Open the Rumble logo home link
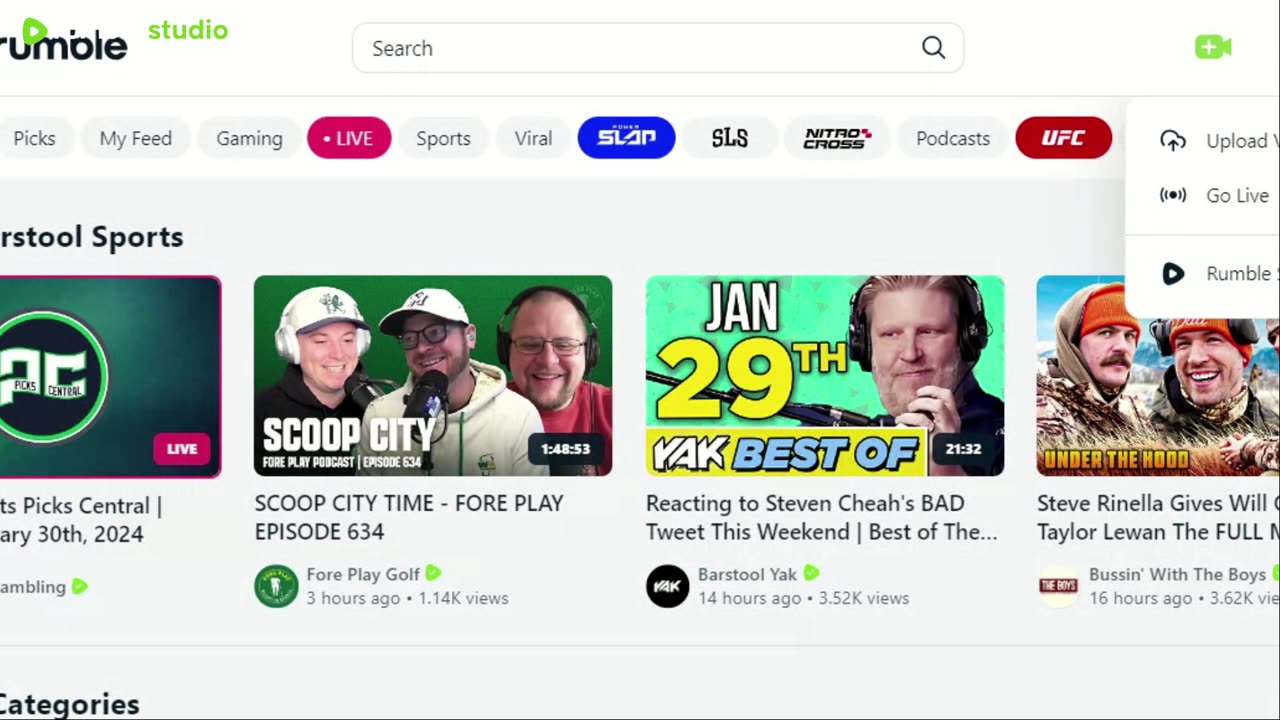 click(x=63, y=40)
